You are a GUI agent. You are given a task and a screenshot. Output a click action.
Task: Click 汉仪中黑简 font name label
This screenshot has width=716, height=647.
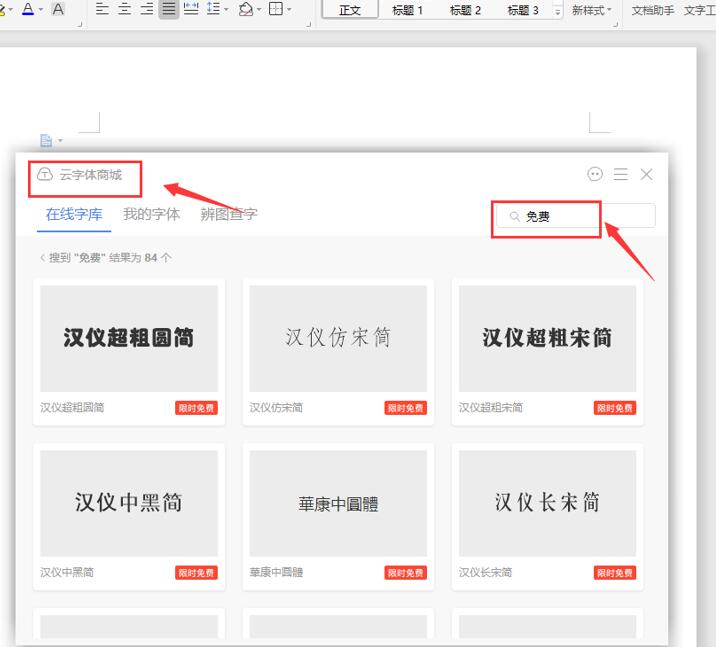coord(67,572)
